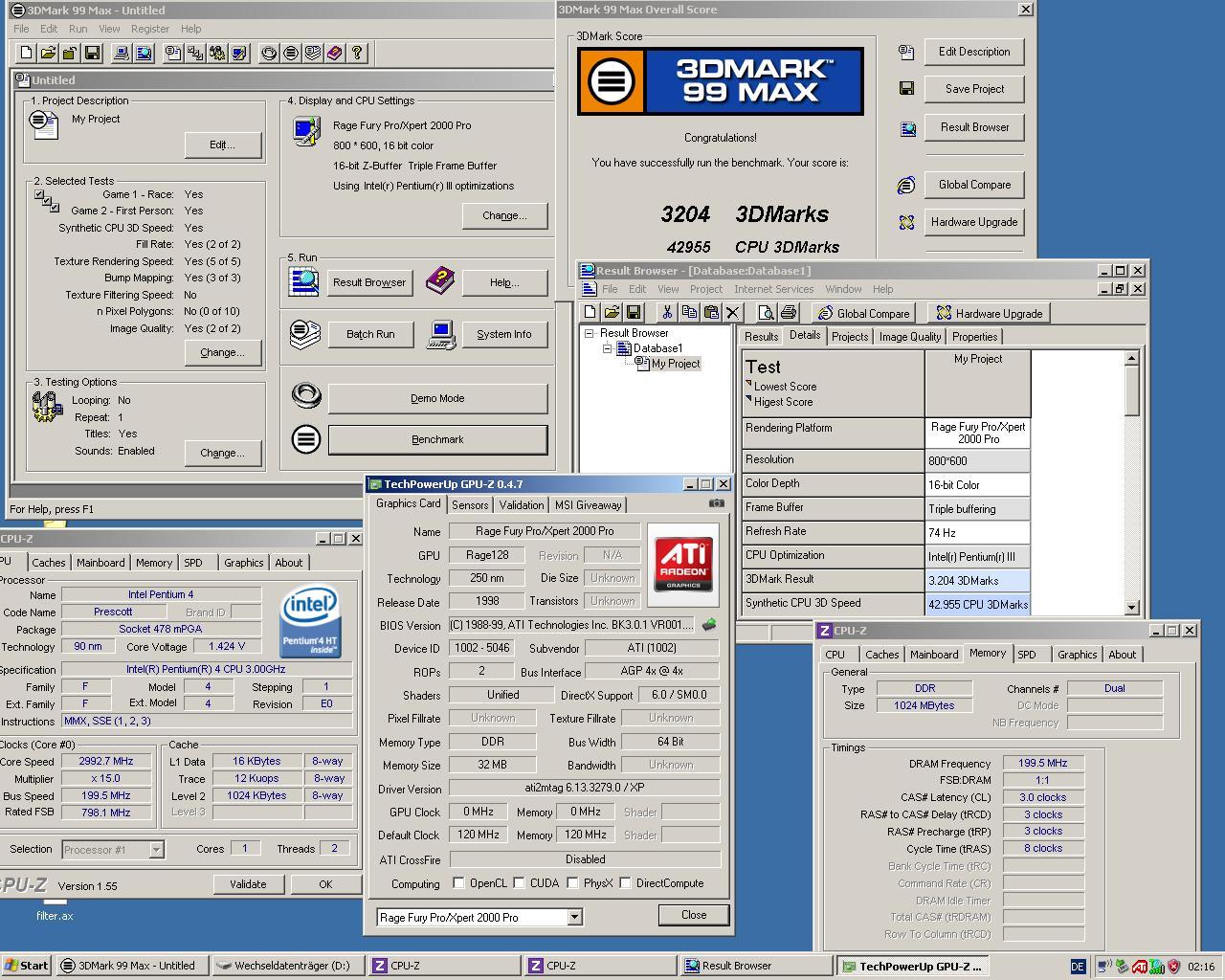The image size is (1225, 980).
Task: Click Print Preview icon in Result Browser toolbar
Action: [766, 313]
